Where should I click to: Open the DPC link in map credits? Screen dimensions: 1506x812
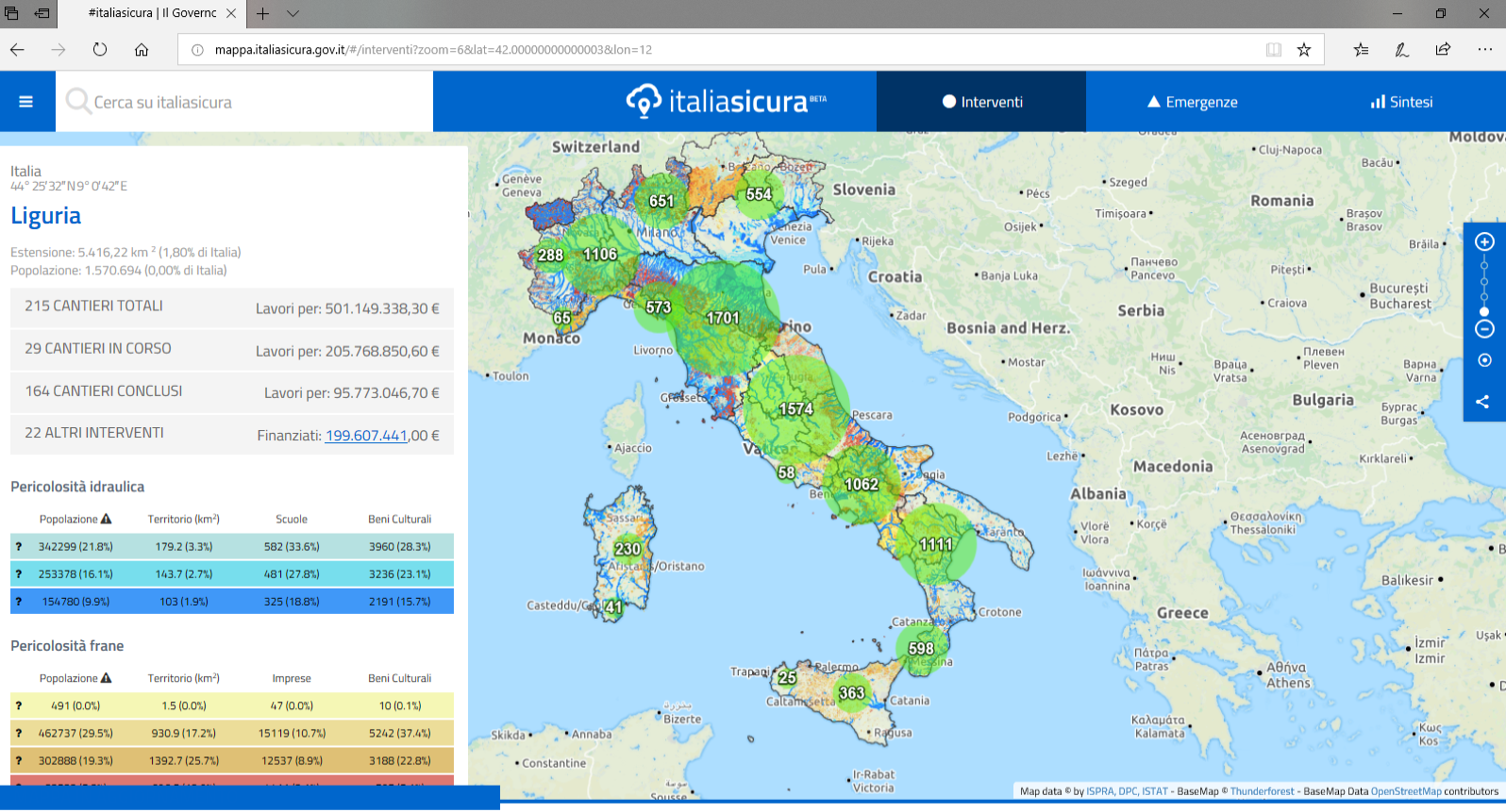pos(1129,791)
